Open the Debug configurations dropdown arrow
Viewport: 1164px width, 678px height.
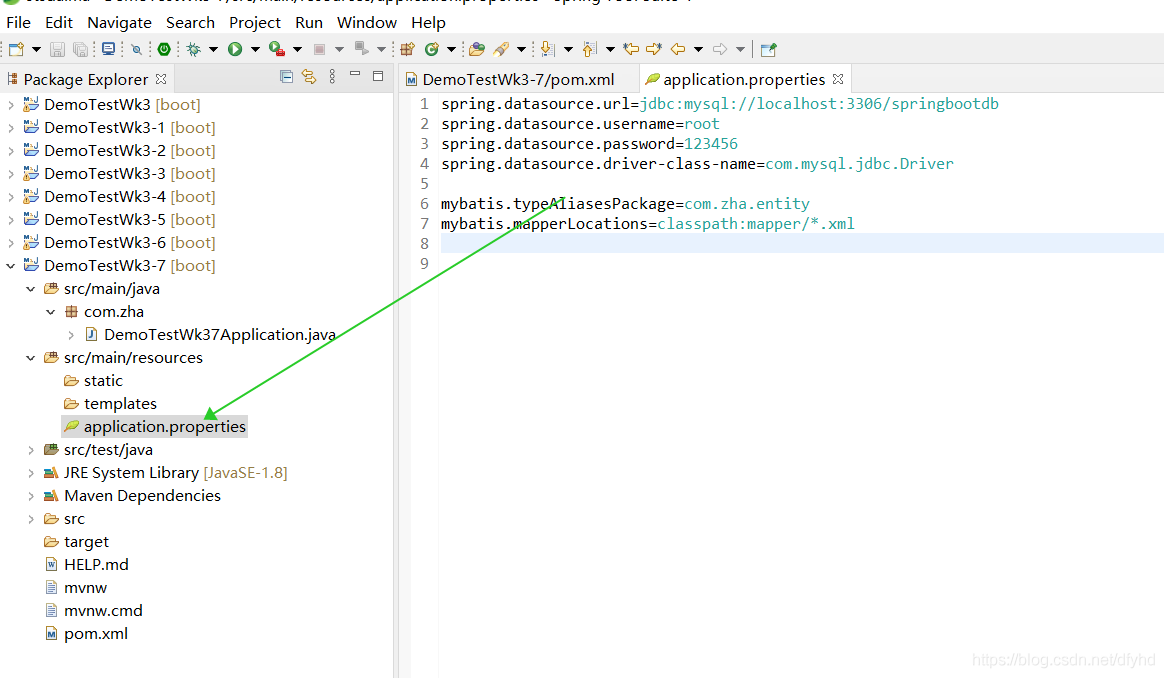point(213,50)
